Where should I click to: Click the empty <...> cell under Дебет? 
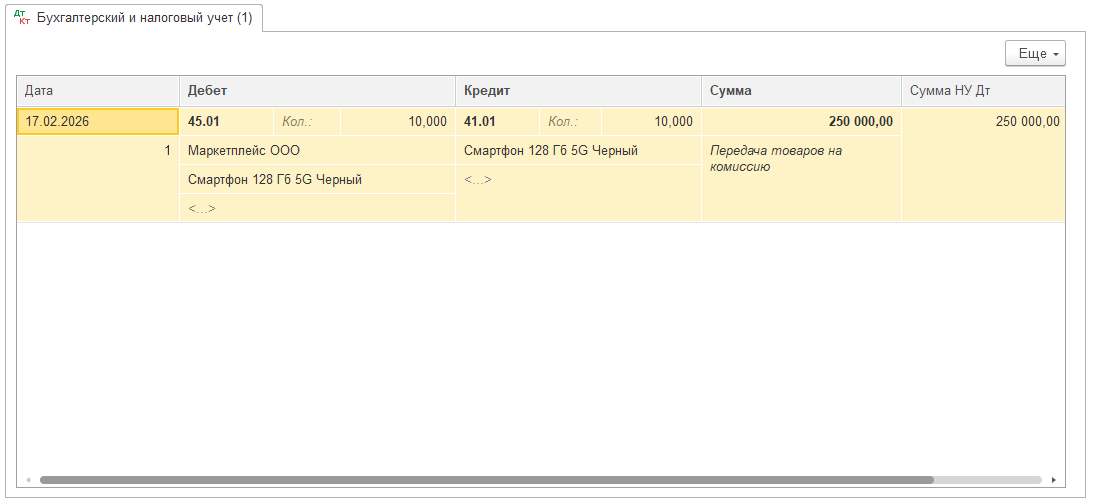tap(317, 208)
